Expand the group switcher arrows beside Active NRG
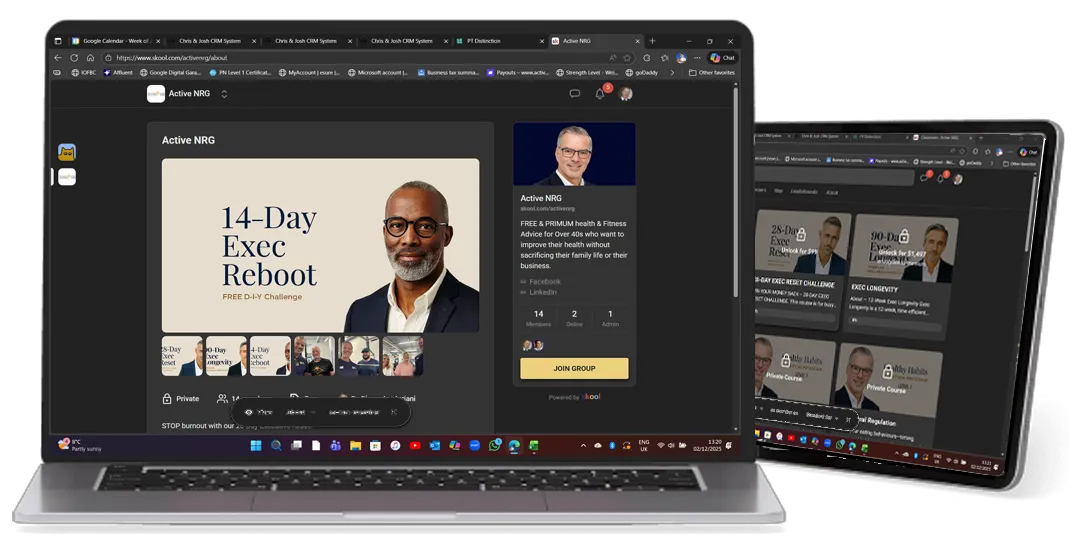The width and height of the screenshot is (1080, 552). coord(224,94)
